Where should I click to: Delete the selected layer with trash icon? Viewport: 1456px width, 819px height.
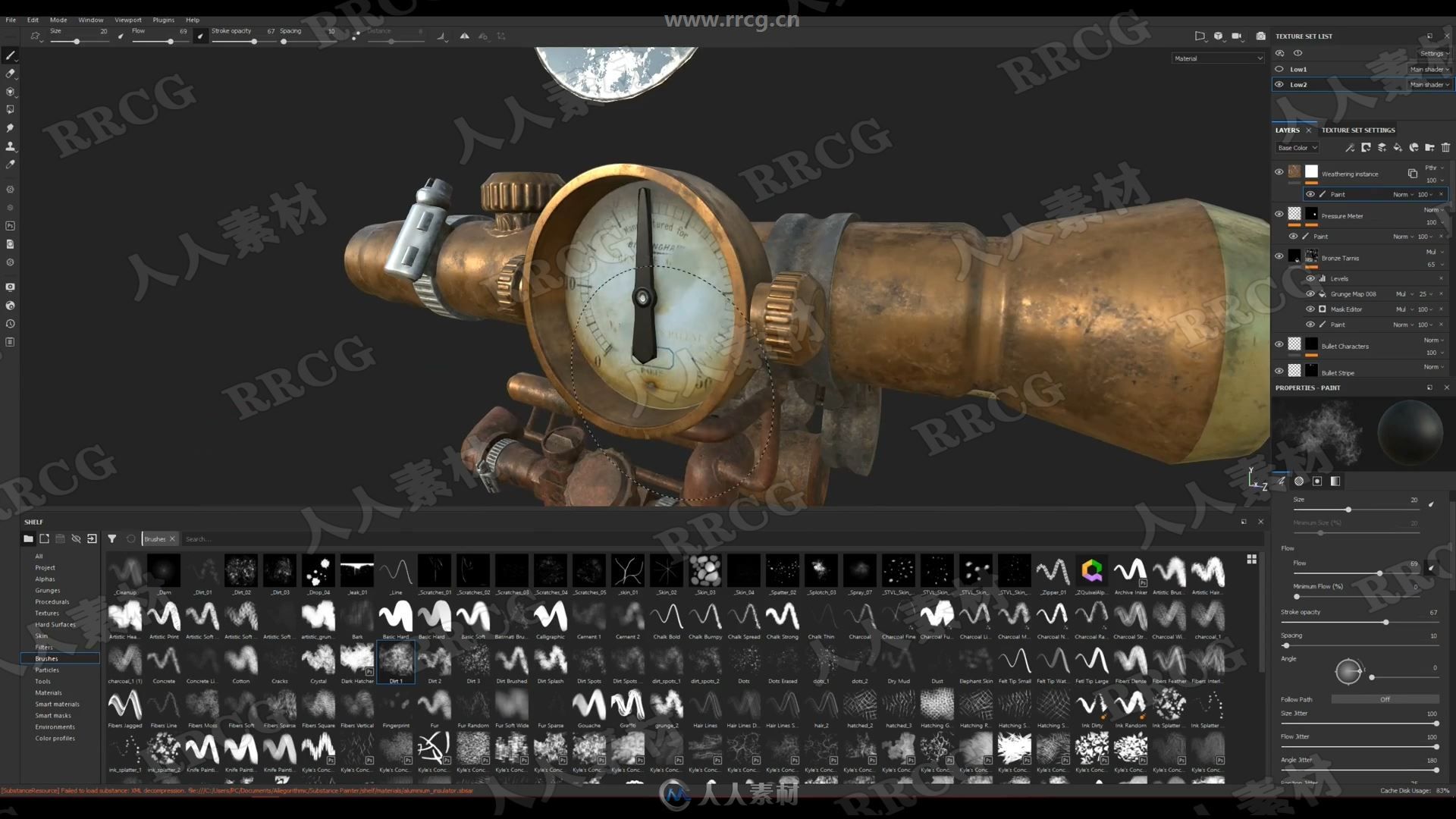point(1445,148)
